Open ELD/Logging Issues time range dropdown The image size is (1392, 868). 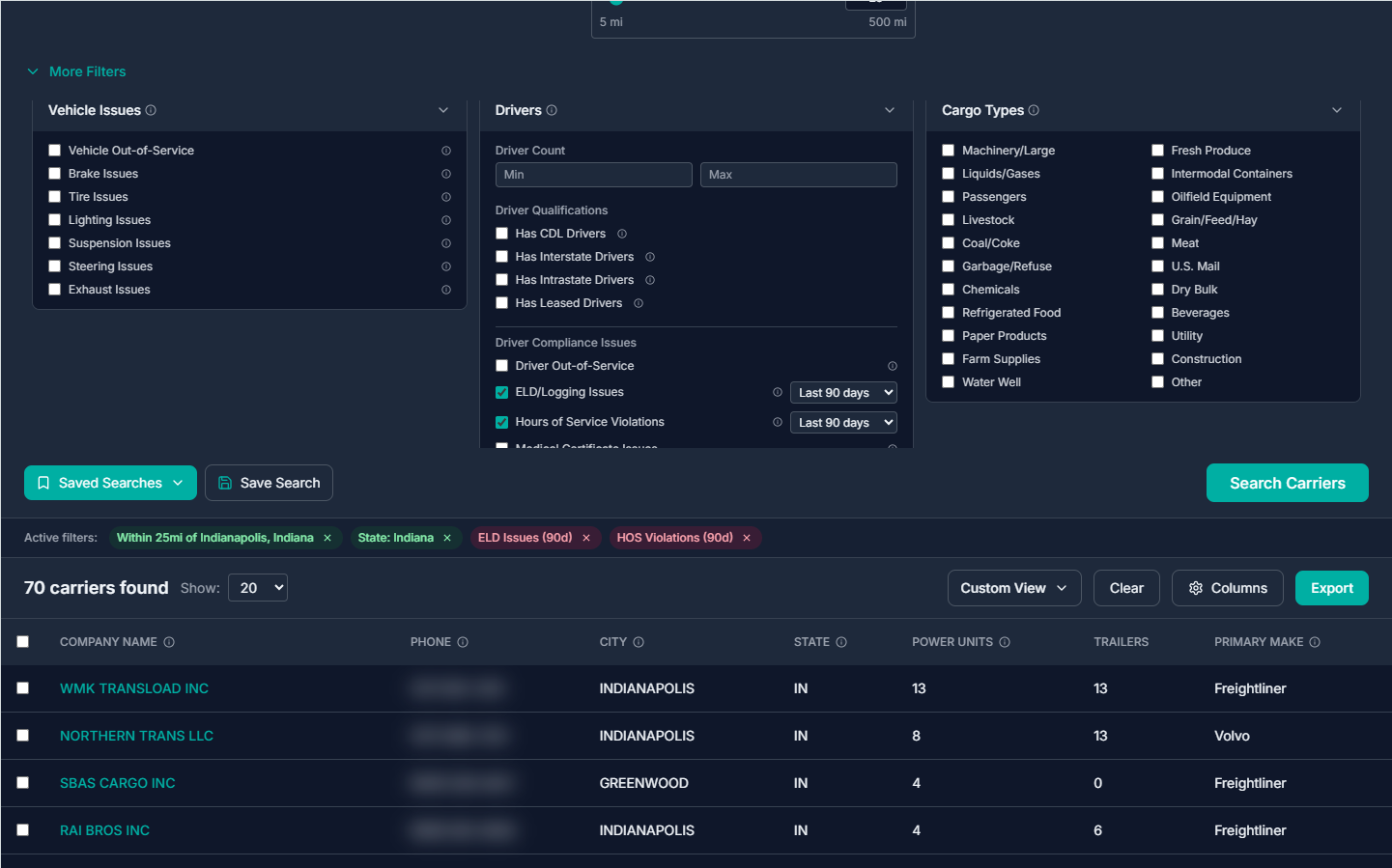pyautogui.click(x=843, y=393)
